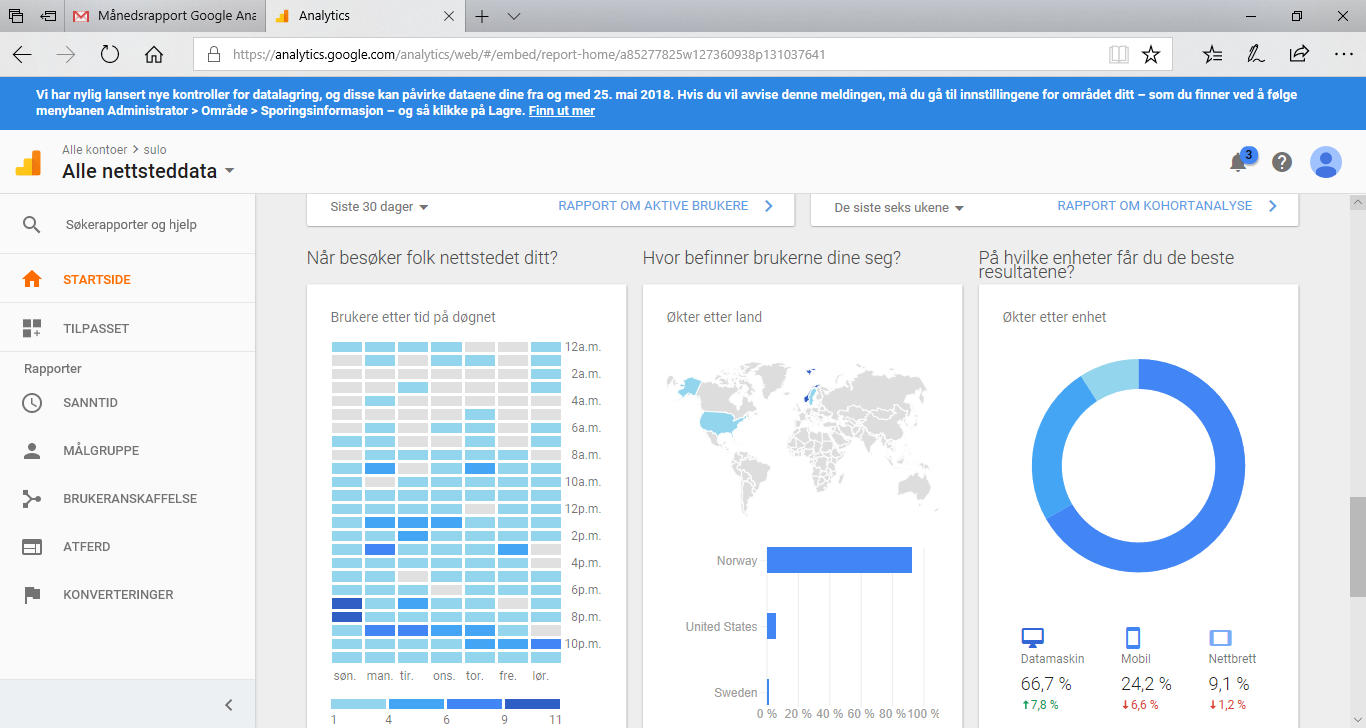Click the Norway bar in country chart
This screenshot has height=728, width=1366.
(839, 560)
